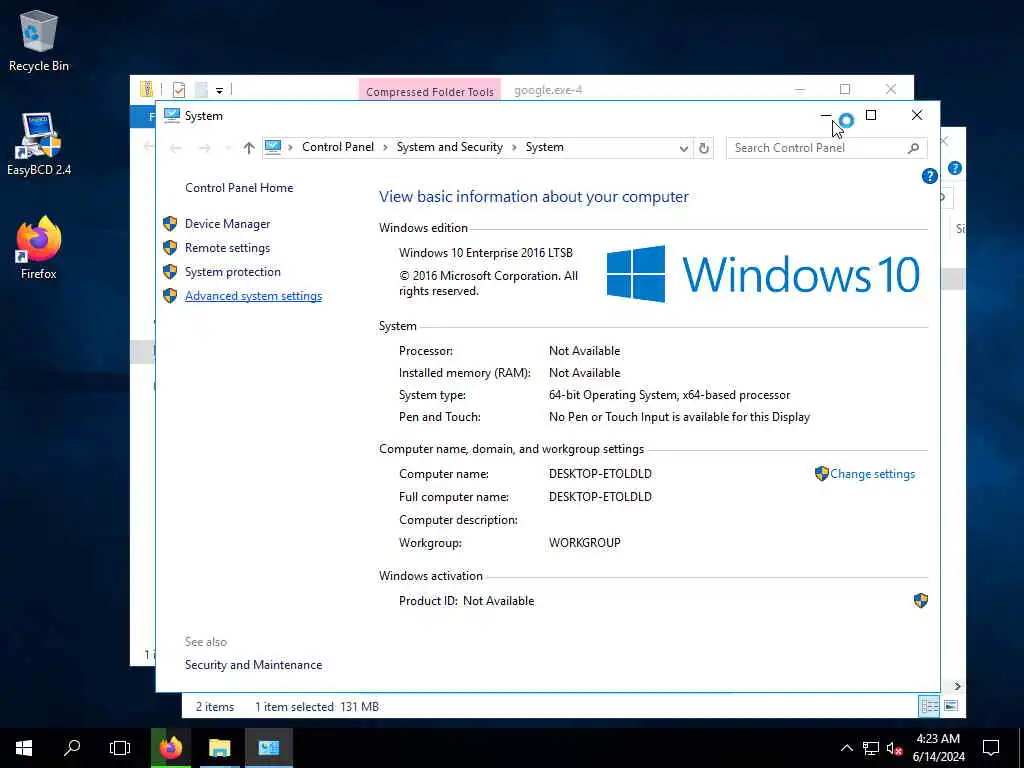Expand the address bar history dropdown
The height and width of the screenshot is (768, 1024).
point(683,148)
